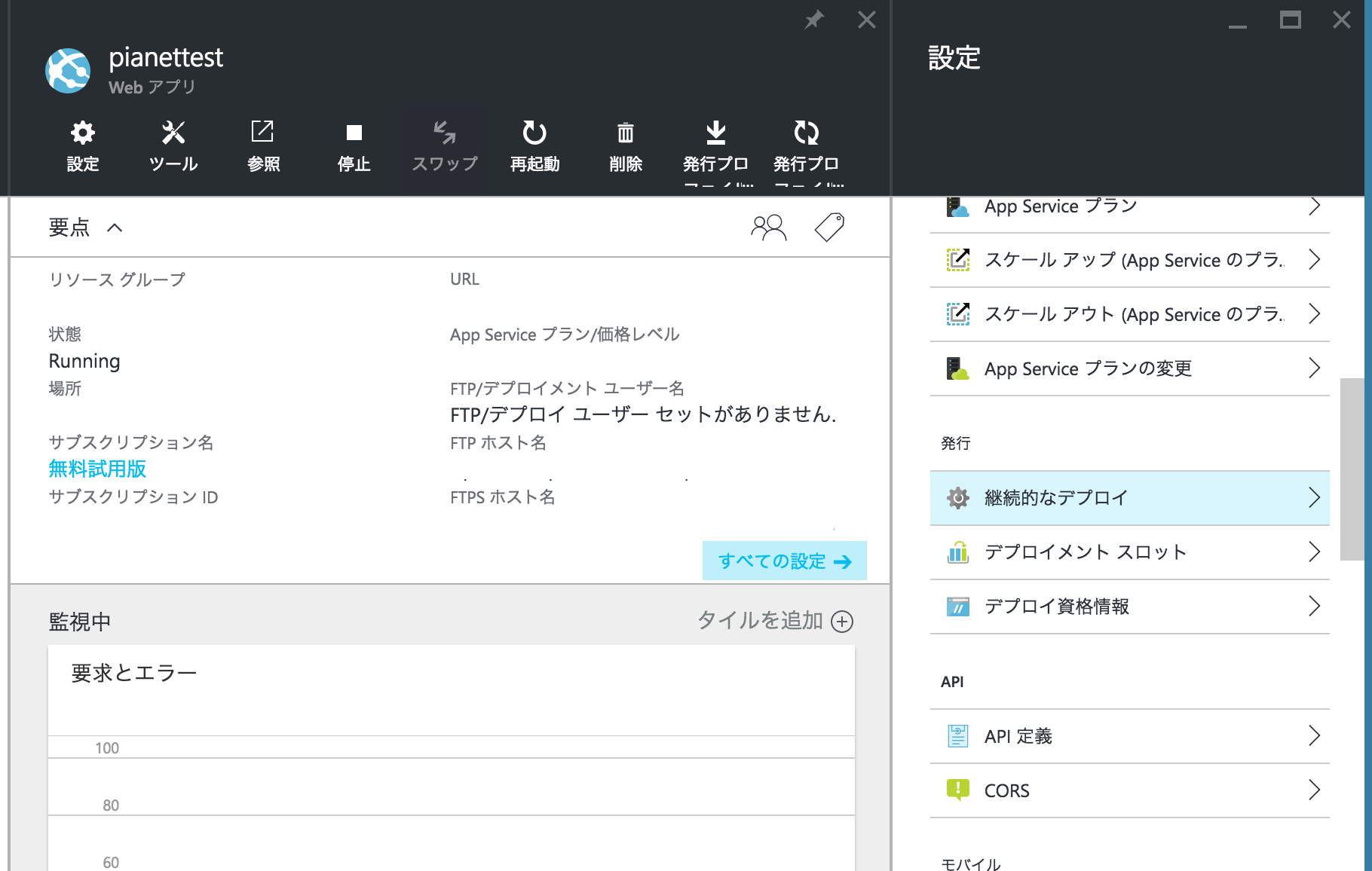Viewport: 1372px width, 871px height.
Task: Click the 要求とエラー chart tile
Action: click(x=452, y=757)
